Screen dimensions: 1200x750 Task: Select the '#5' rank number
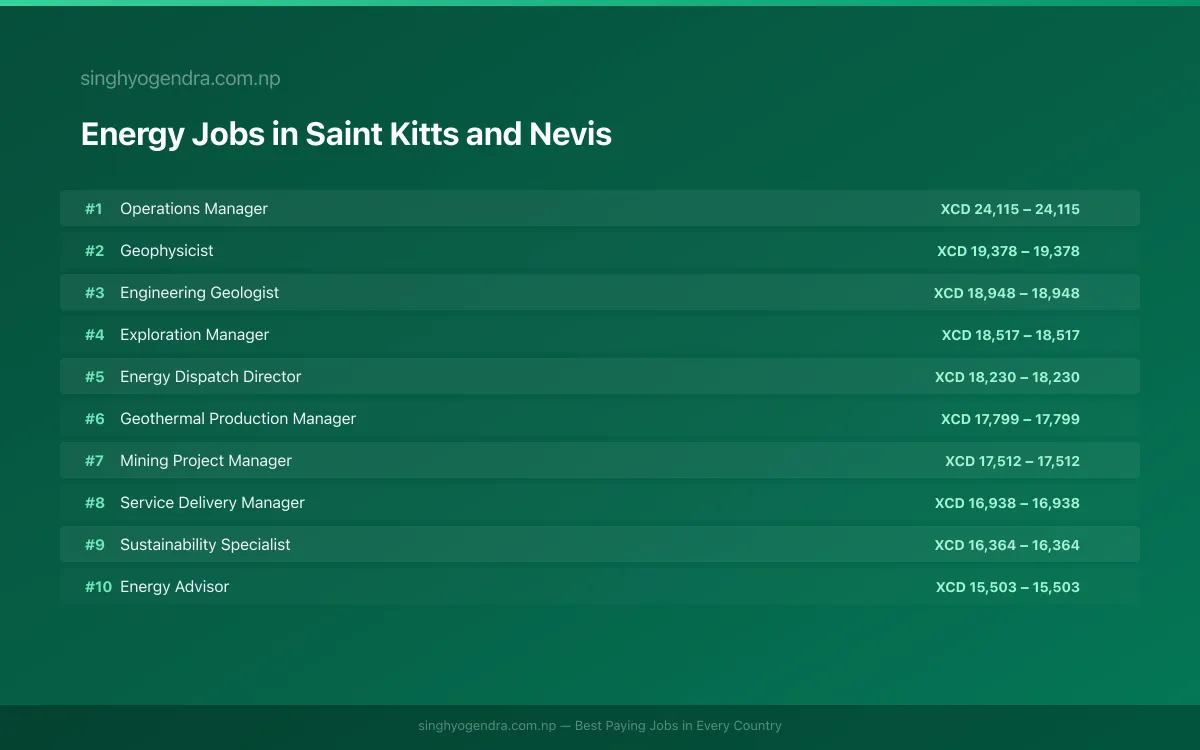[94, 377]
